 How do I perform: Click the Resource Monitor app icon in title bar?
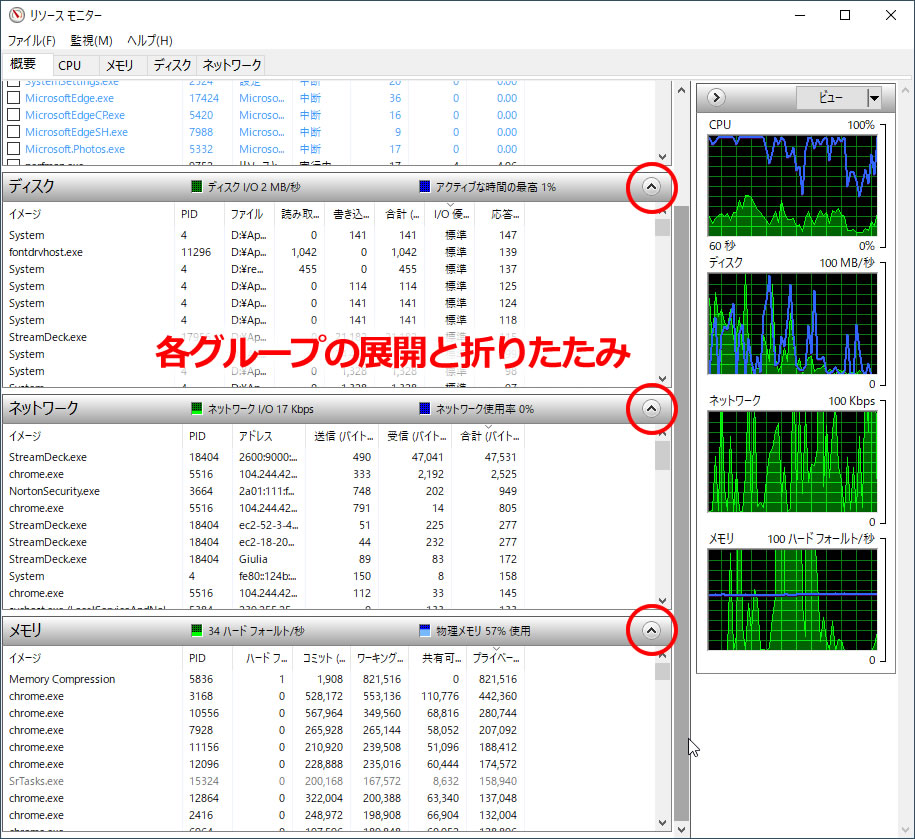point(16,15)
